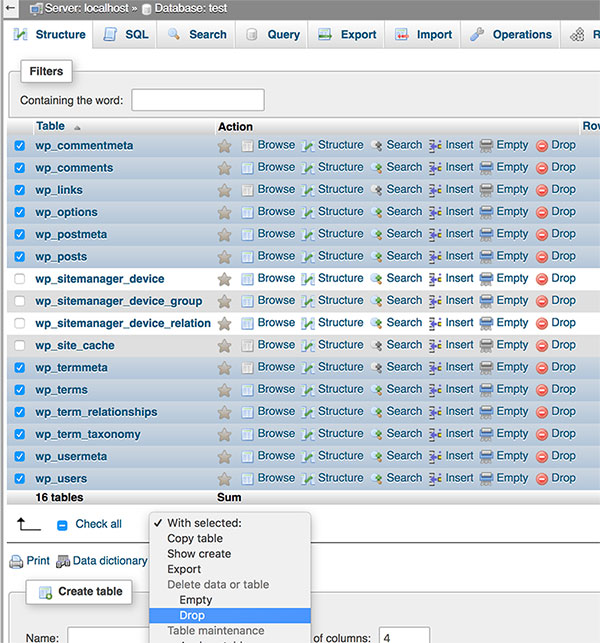Click the back arrow in top-left corner

coord(10,8)
